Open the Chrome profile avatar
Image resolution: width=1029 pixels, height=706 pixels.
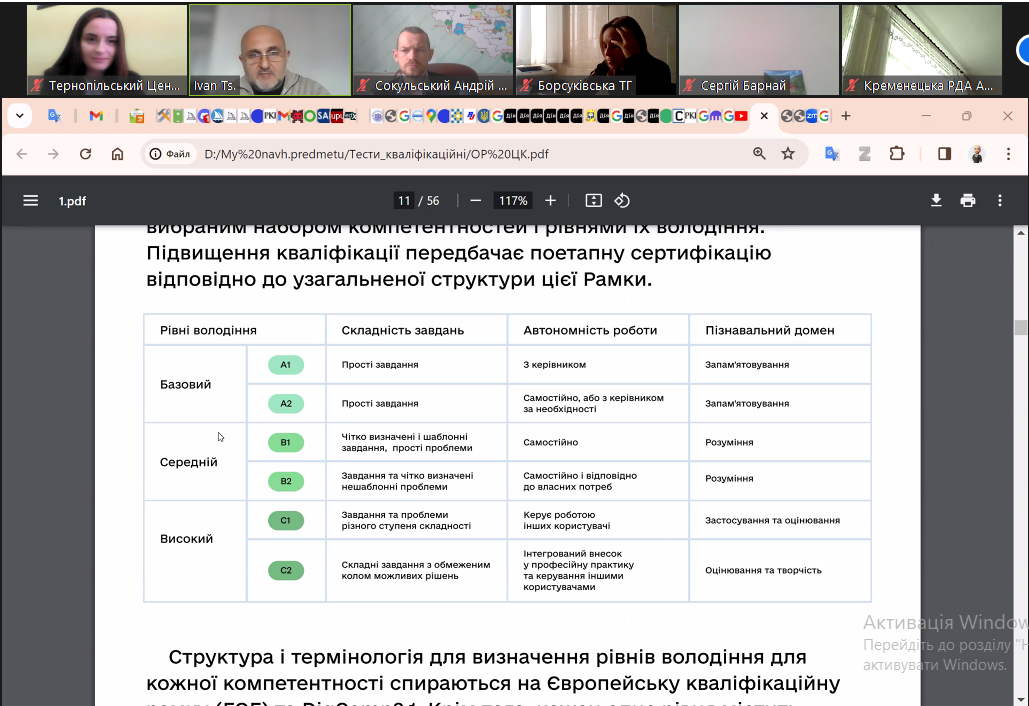click(x=977, y=154)
